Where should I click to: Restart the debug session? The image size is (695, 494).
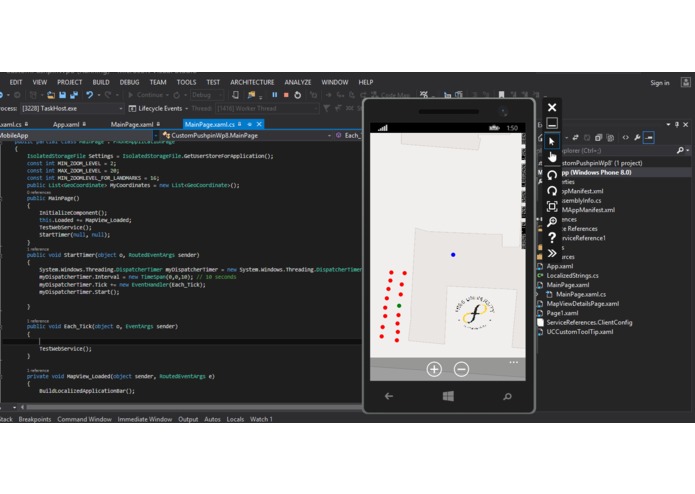click(297, 95)
